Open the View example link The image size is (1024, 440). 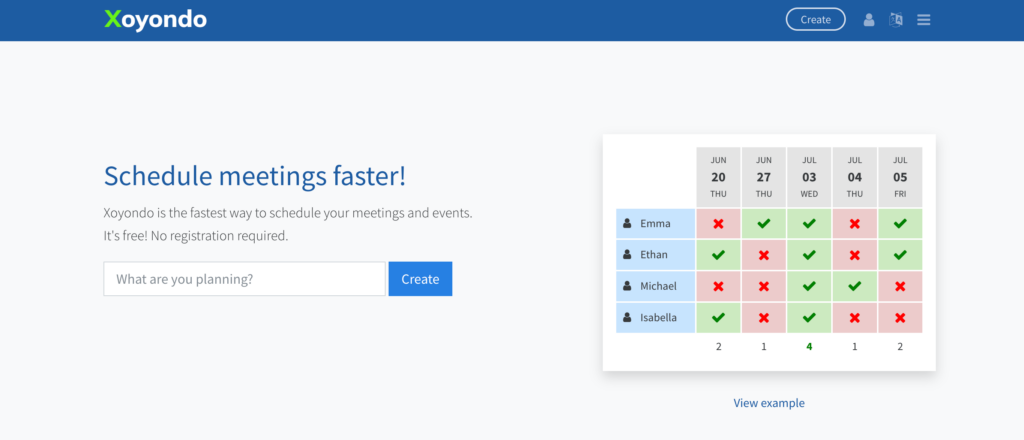[768, 403]
